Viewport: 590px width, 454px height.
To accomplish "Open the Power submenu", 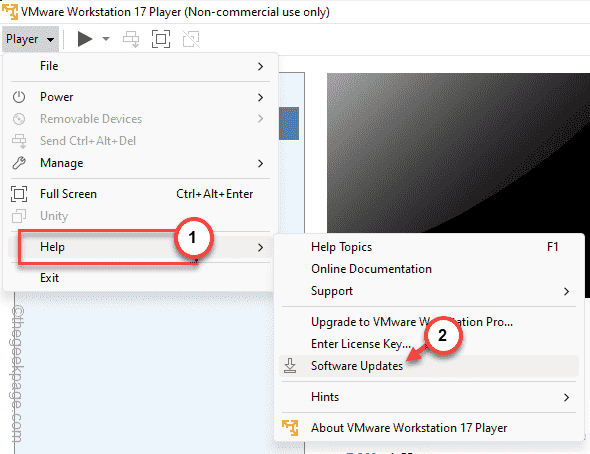I will [x=140, y=97].
